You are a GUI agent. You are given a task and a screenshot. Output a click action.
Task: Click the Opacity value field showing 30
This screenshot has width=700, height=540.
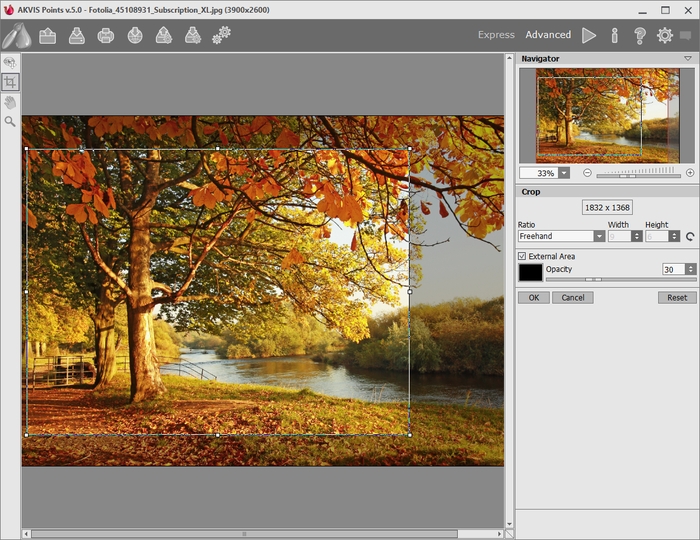pyautogui.click(x=674, y=269)
